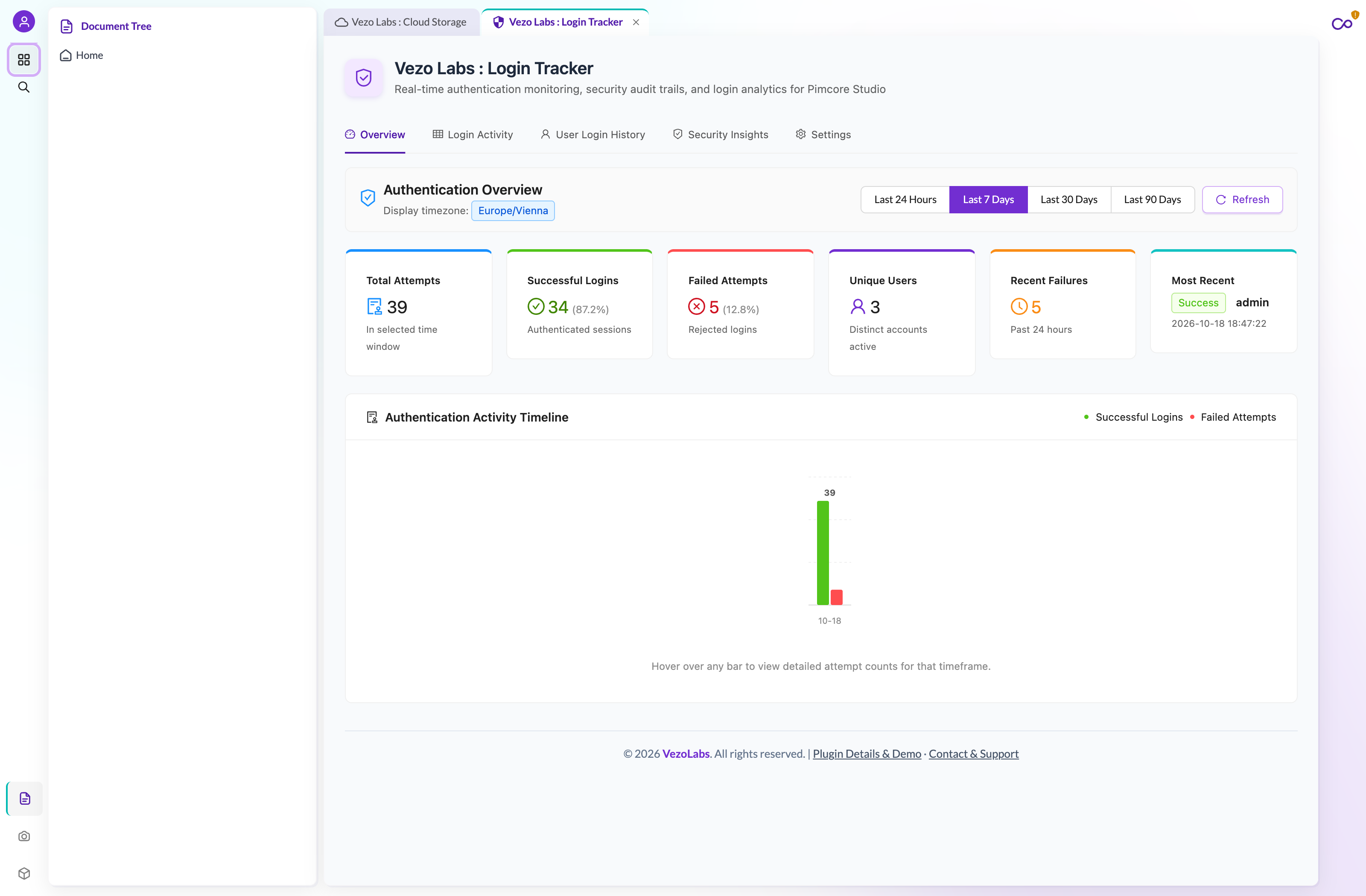This screenshot has width=1366, height=896.
Task: Open the dashboard grid icon in sidebar
Action: (x=23, y=60)
